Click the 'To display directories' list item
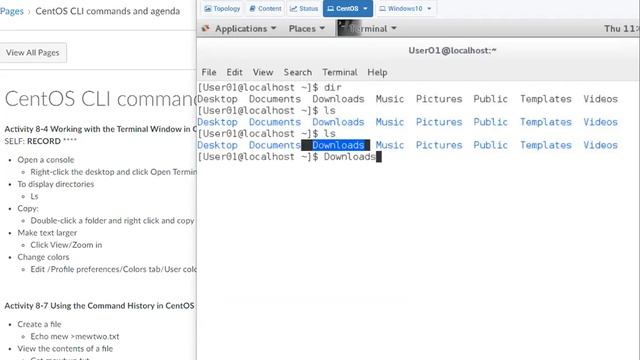 (56, 184)
